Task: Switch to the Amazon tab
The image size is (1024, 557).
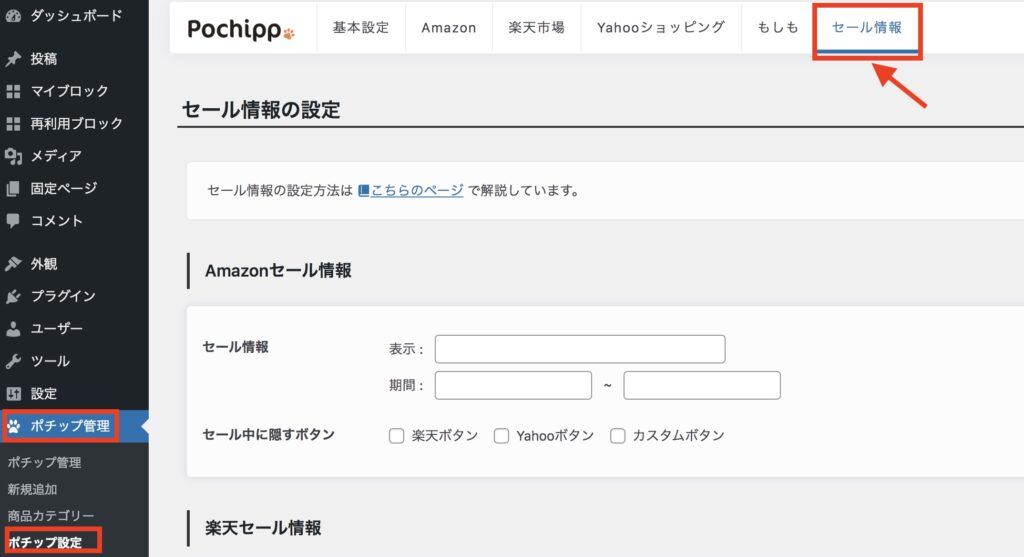Action: coord(449,27)
